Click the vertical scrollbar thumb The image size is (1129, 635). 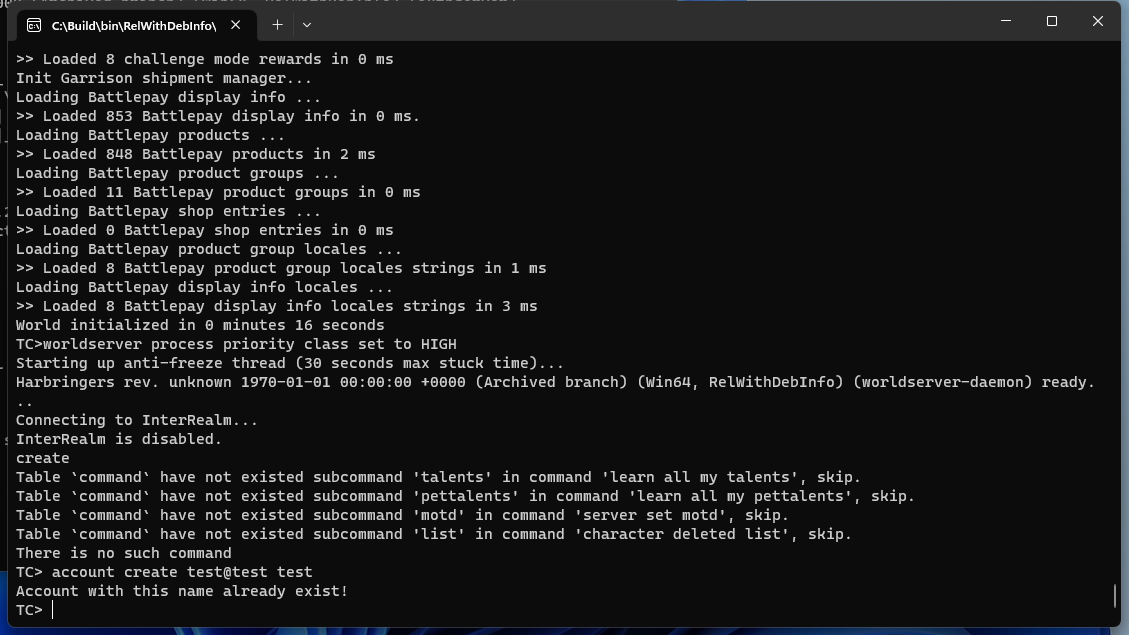[x=1115, y=595]
